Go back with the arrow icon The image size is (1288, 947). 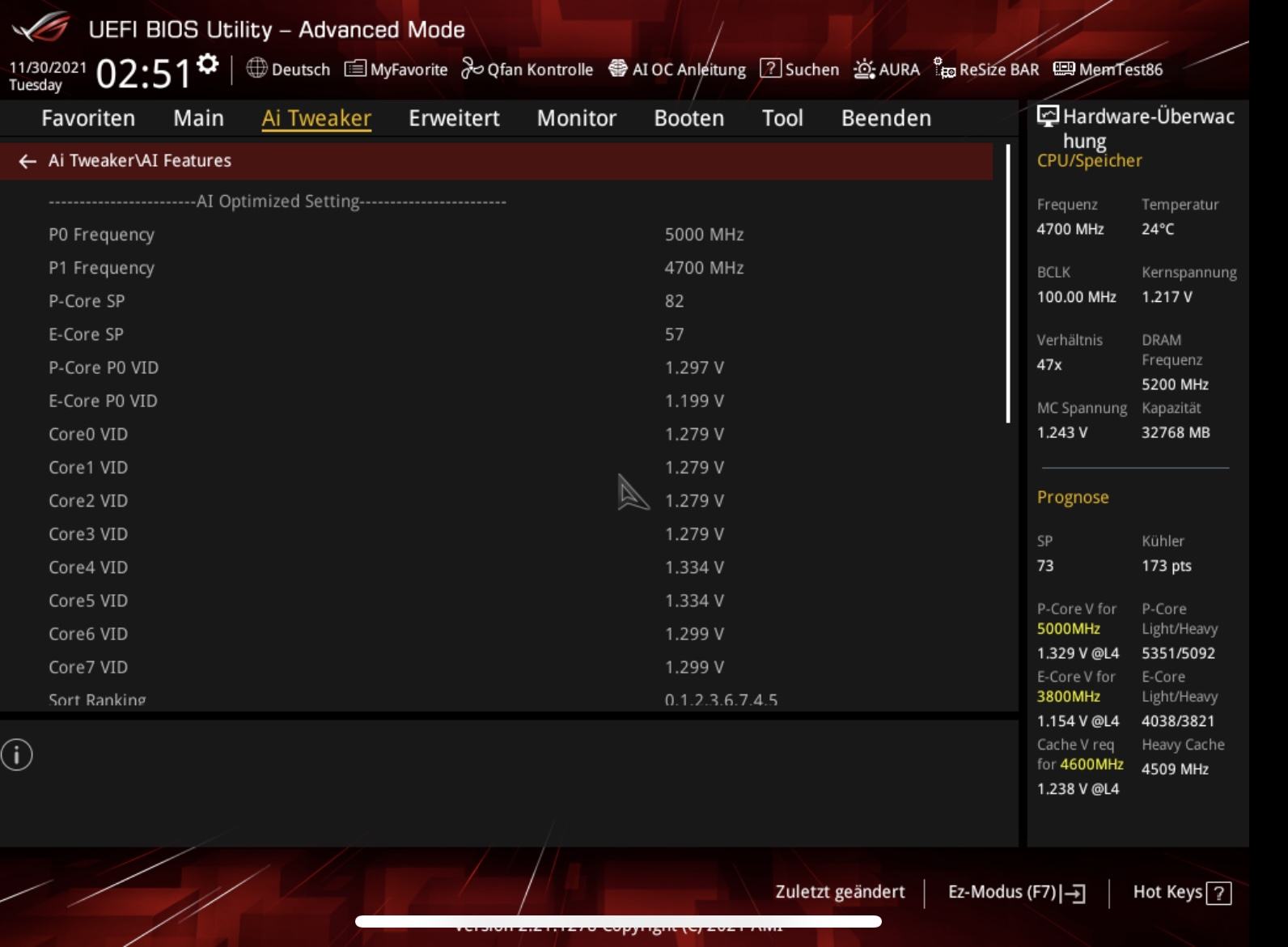tap(28, 161)
